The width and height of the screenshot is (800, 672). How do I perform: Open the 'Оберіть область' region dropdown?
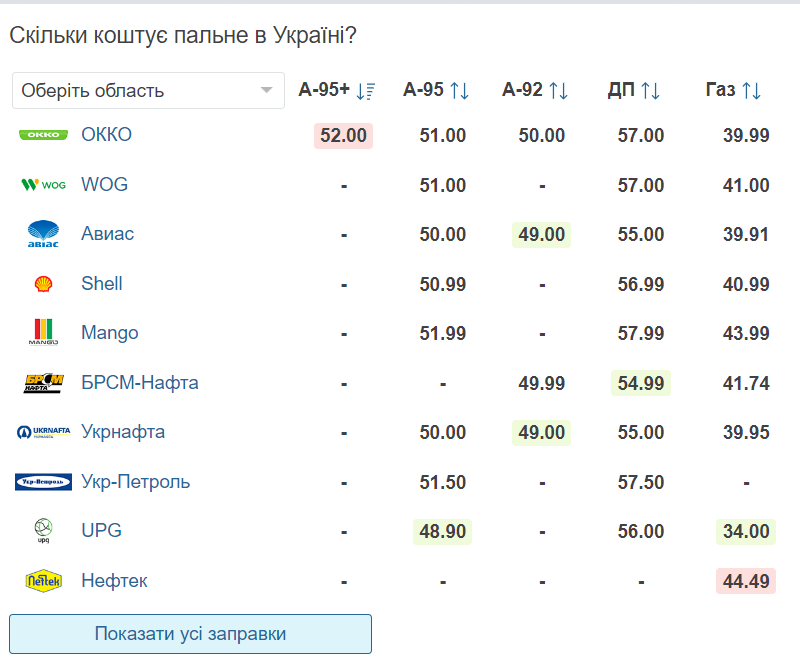click(x=148, y=90)
